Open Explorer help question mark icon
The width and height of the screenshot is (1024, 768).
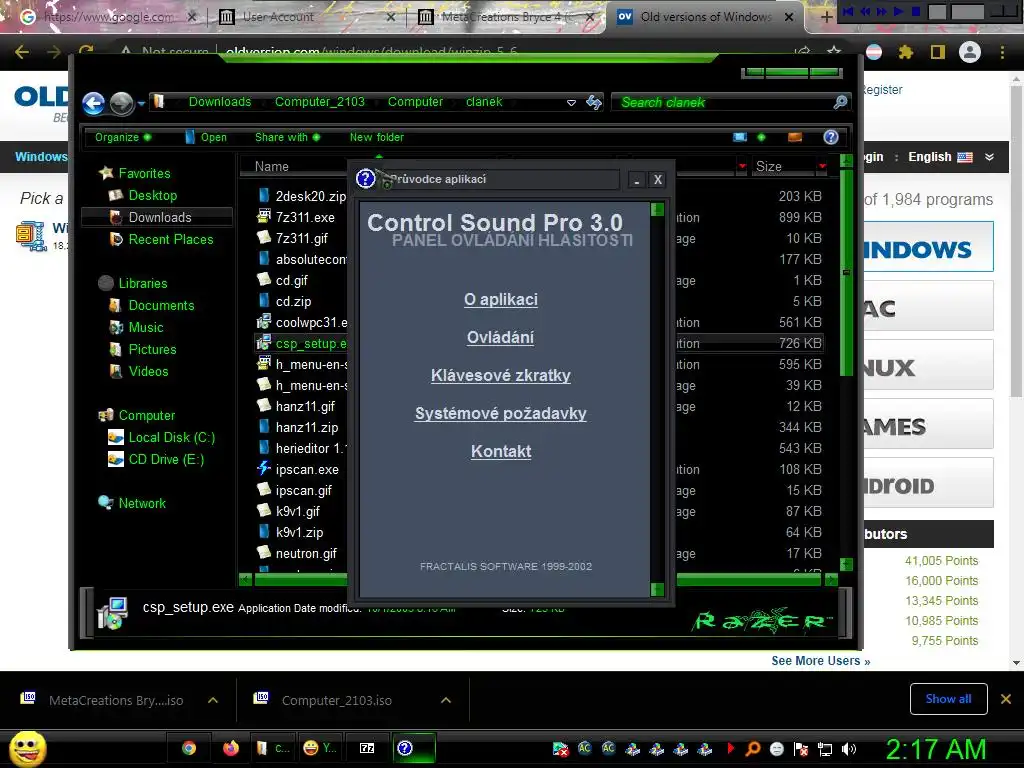(x=831, y=136)
